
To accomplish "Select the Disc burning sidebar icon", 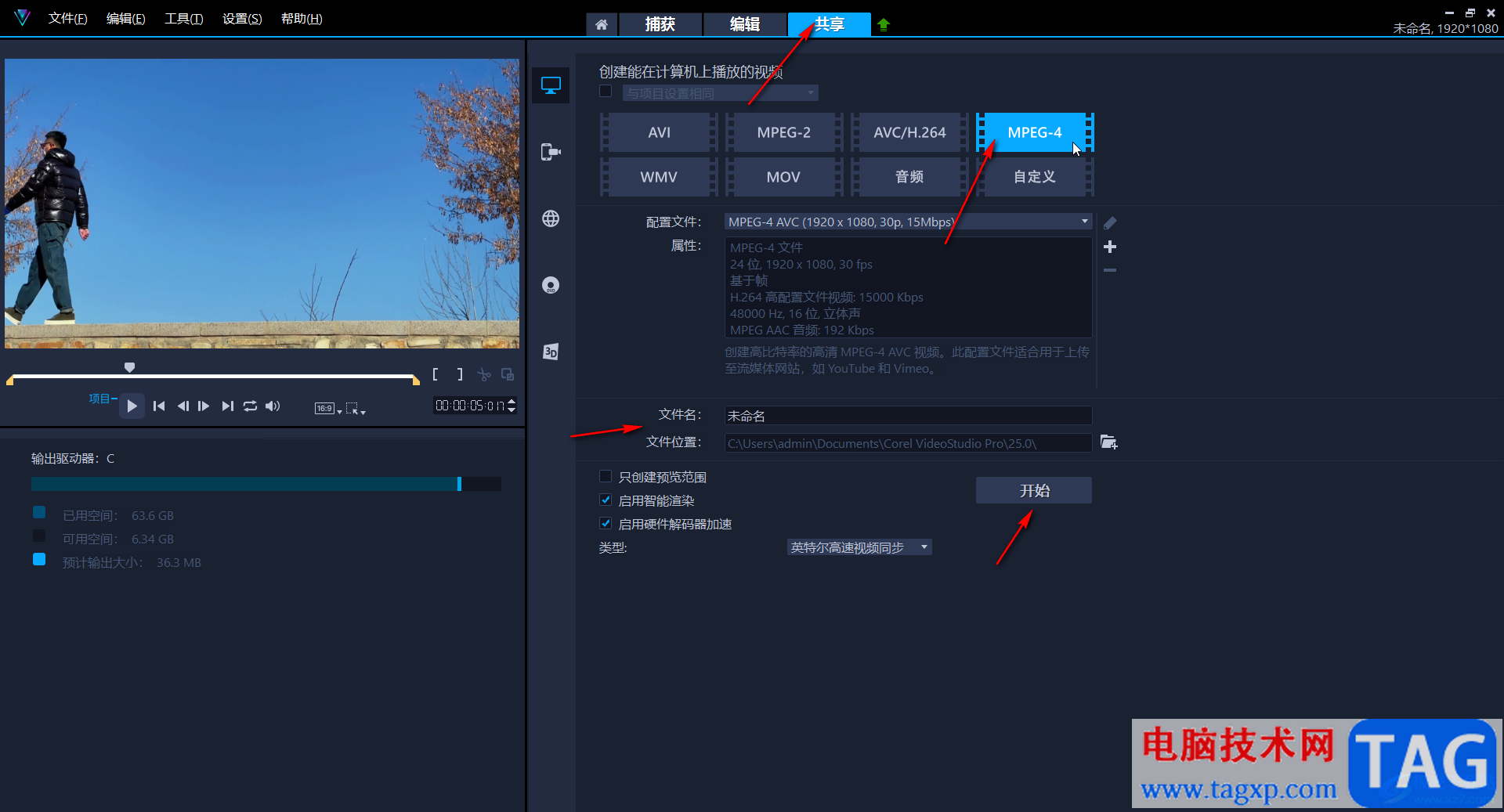I will tap(551, 285).
